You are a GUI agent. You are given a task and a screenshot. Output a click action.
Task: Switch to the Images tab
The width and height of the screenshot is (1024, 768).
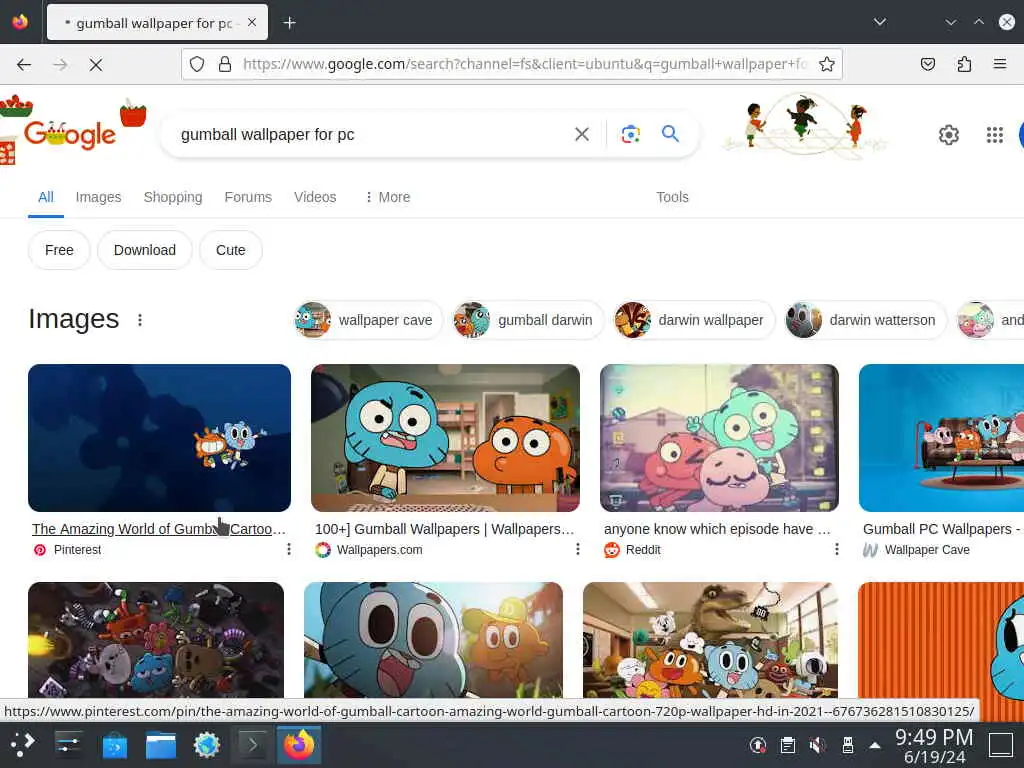99,197
